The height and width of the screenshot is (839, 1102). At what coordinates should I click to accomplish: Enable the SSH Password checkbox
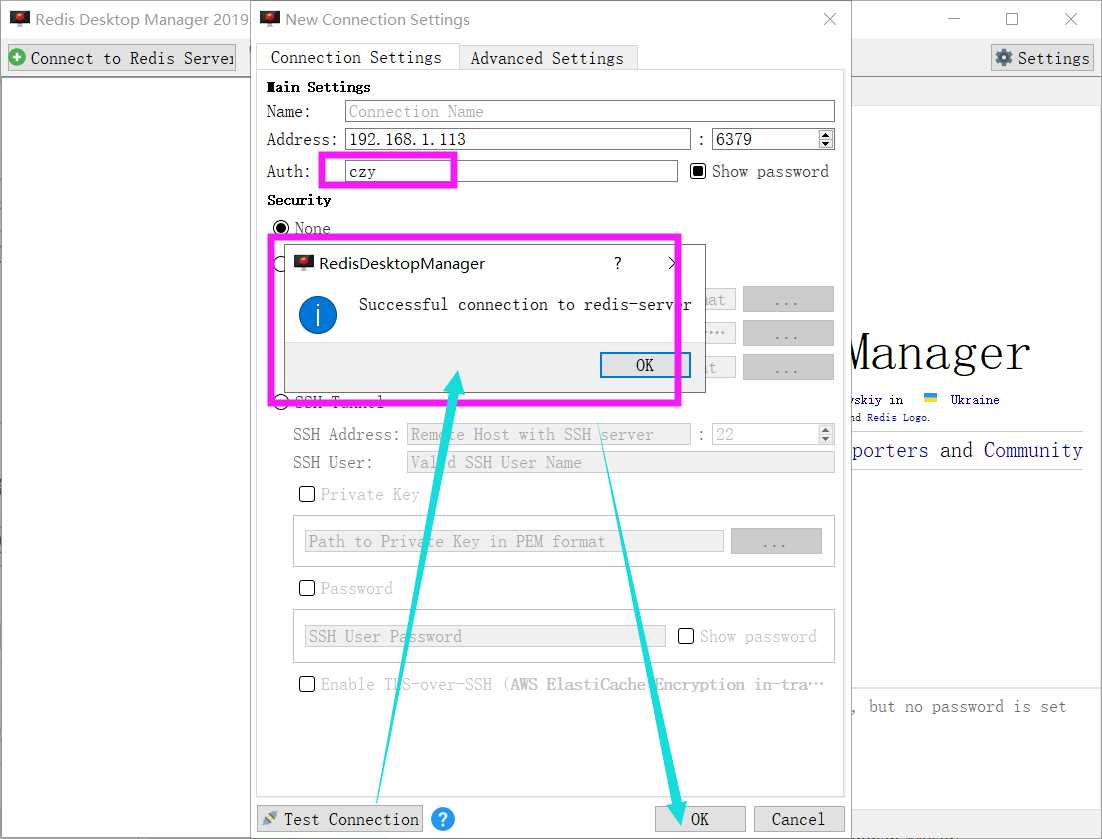pyautogui.click(x=307, y=588)
